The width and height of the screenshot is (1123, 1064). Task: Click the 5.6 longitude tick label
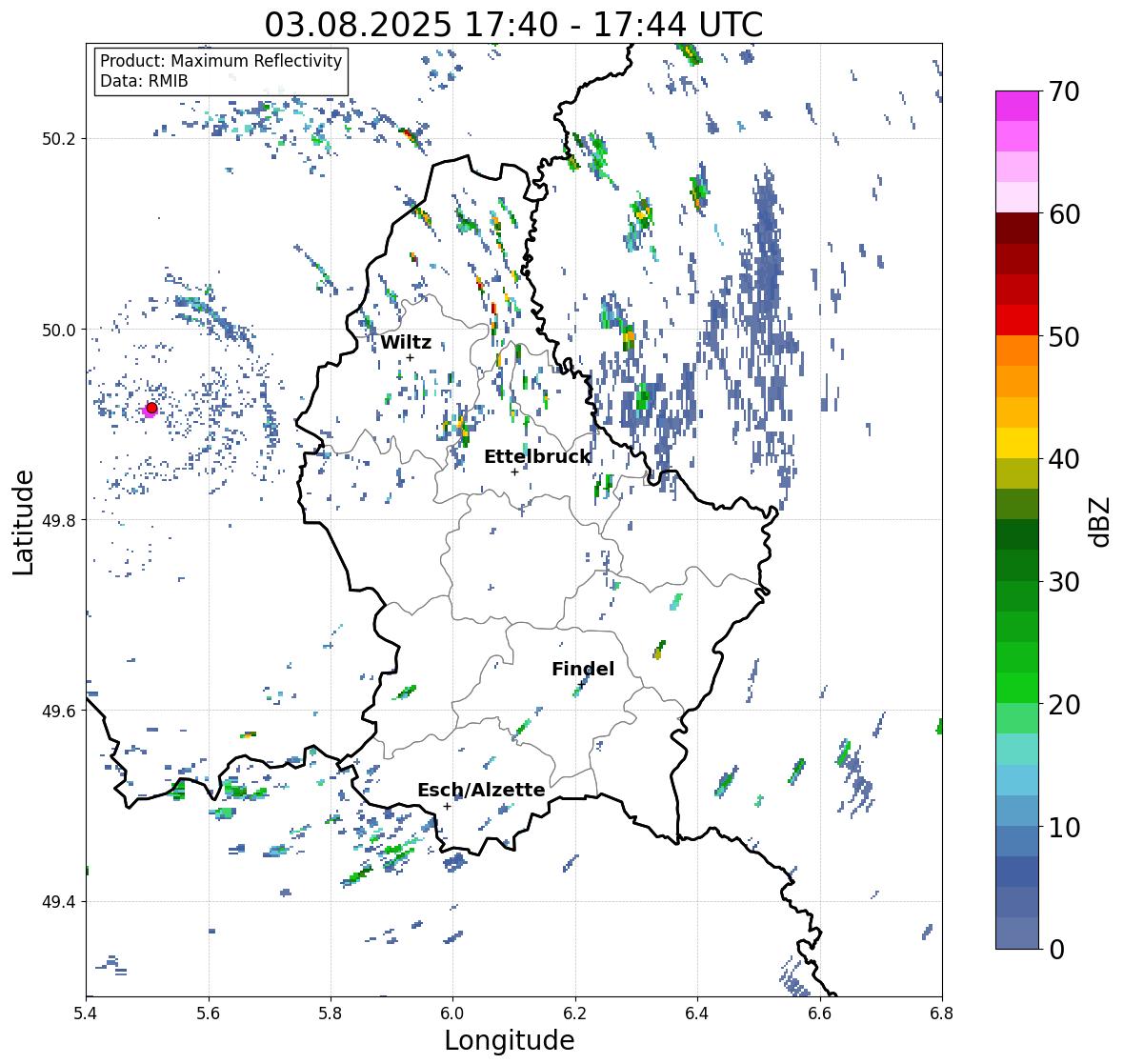click(209, 1013)
